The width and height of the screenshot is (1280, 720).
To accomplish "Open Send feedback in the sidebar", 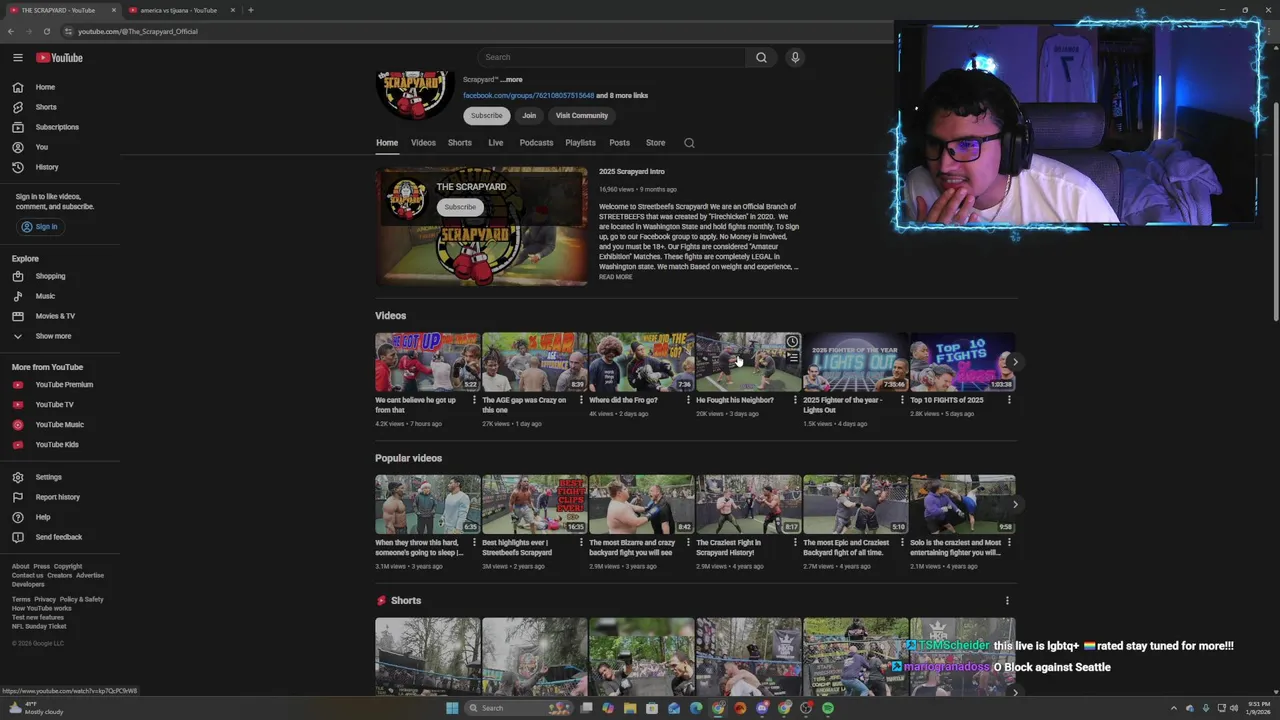I will coord(60,537).
